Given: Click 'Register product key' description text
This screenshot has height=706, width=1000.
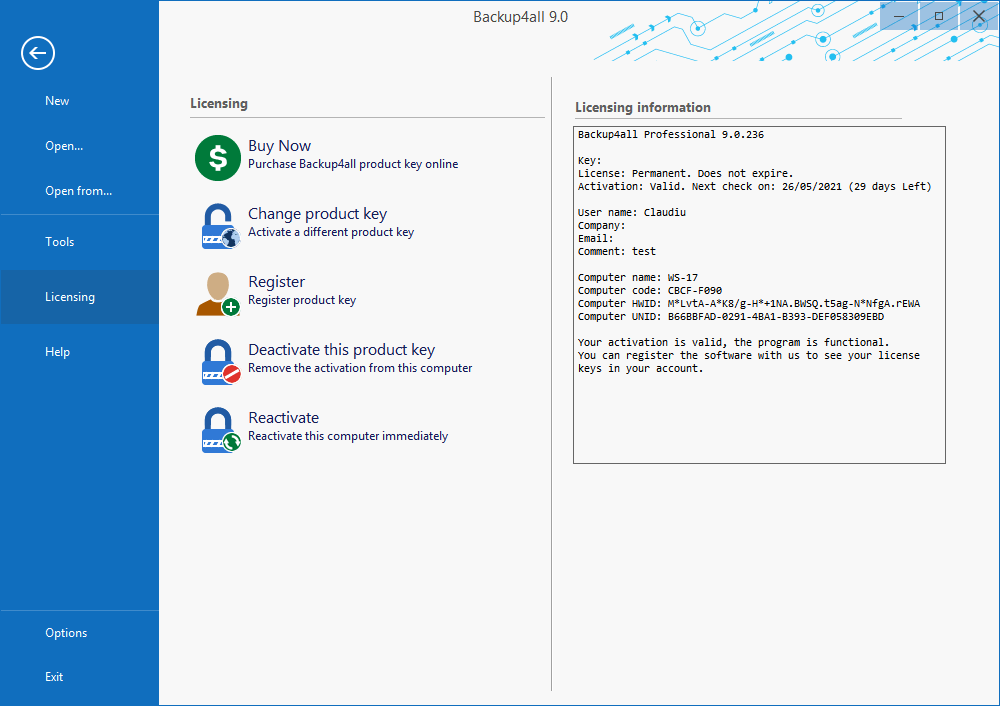Looking at the screenshot, I should [x=302, y=300].
